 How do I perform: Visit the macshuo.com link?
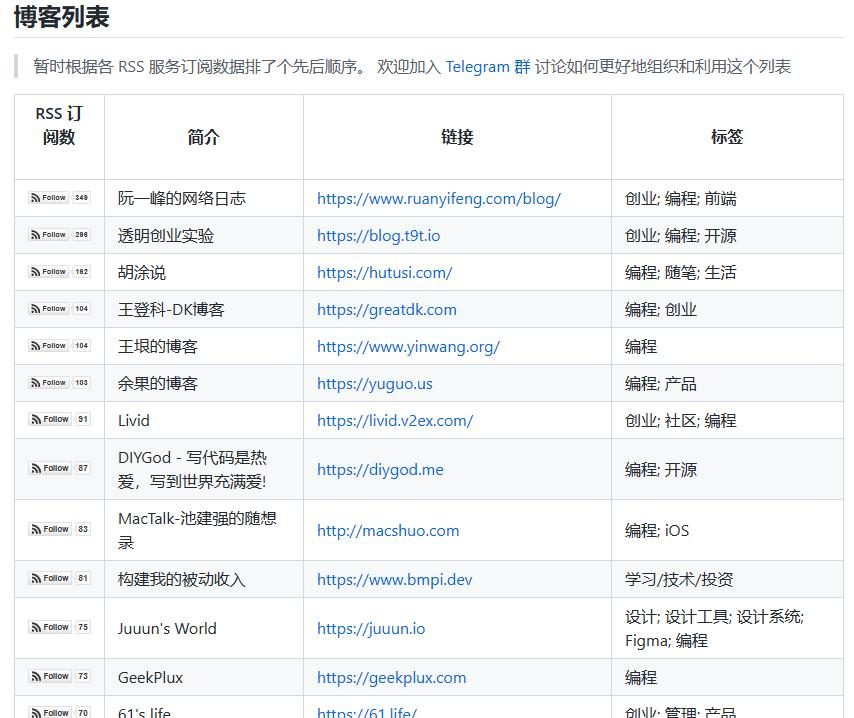tap(388, 531)
